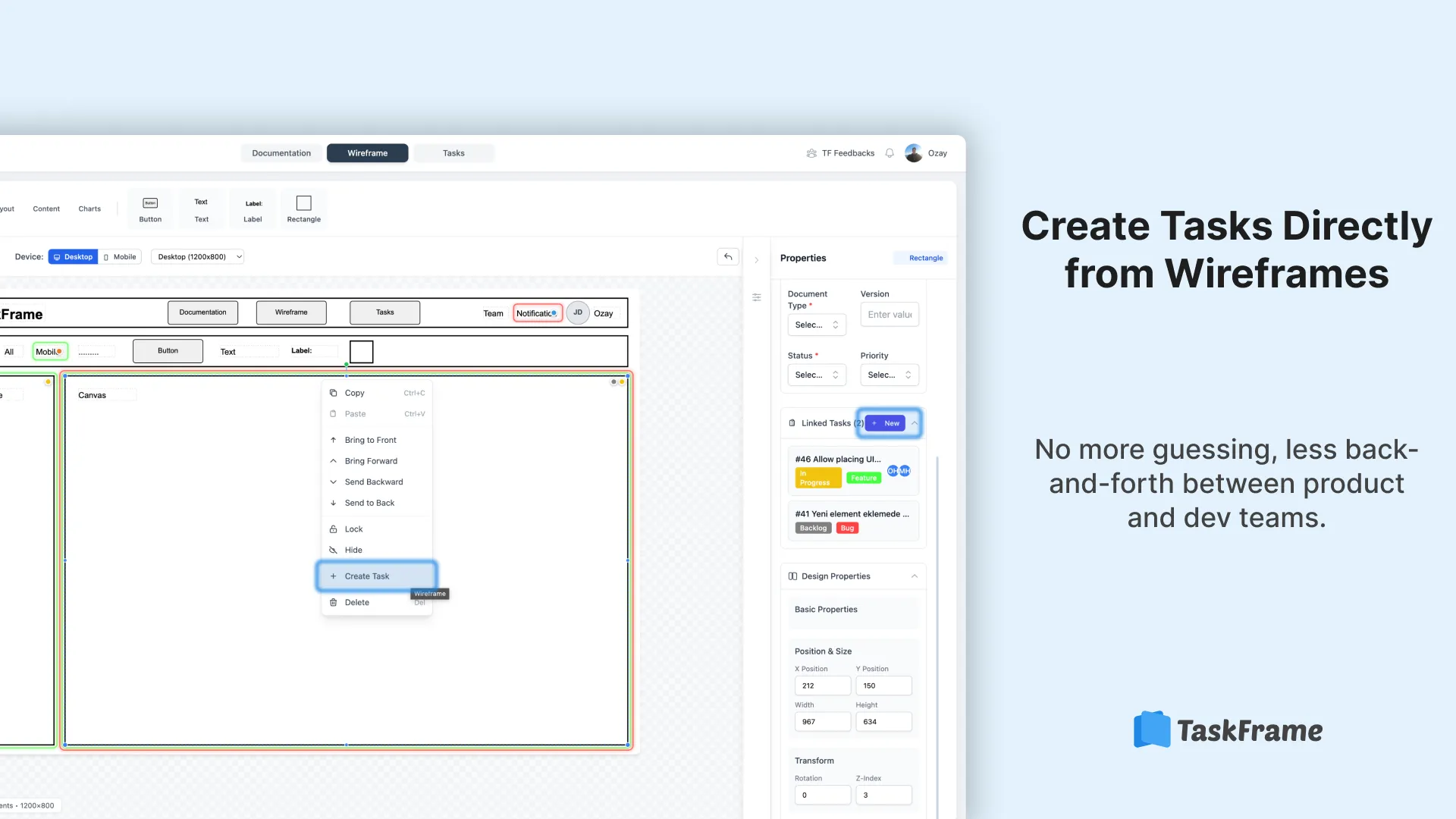Open the Tasks tab
Viewport: 1456px width, 819px height.
tap(453, 153)
